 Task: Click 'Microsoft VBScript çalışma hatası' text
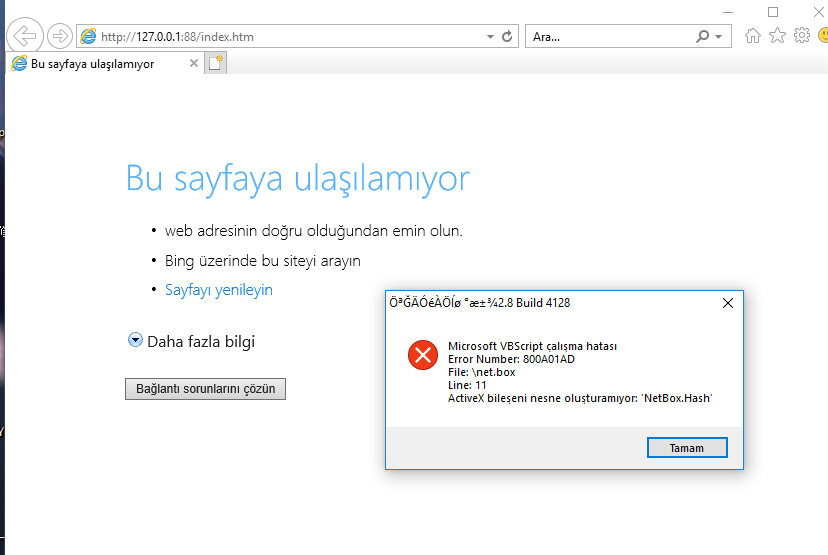tap(532, 346)
